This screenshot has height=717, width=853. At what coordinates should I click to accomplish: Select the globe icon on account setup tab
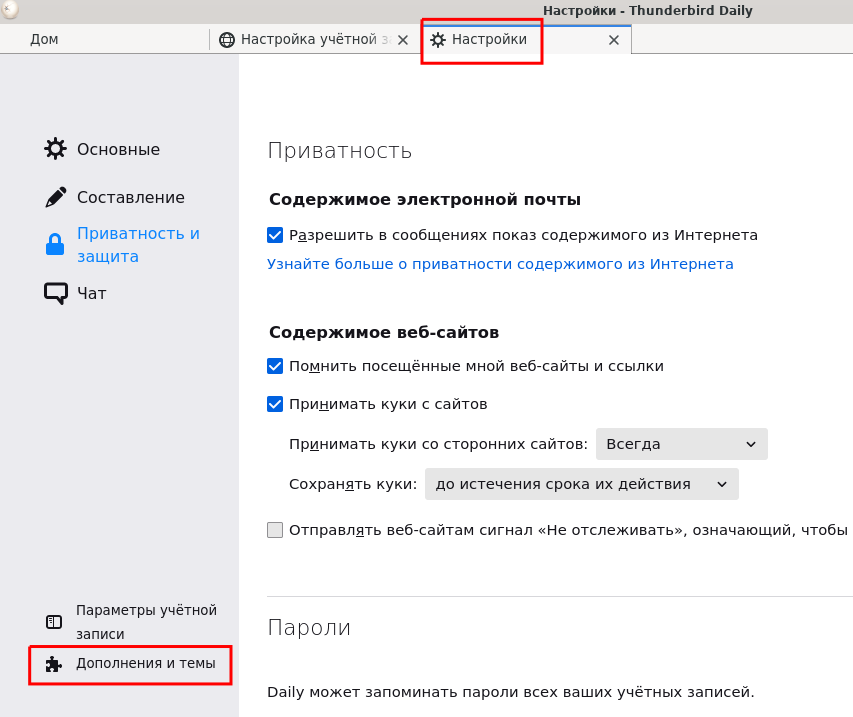(x=226, y=40)
